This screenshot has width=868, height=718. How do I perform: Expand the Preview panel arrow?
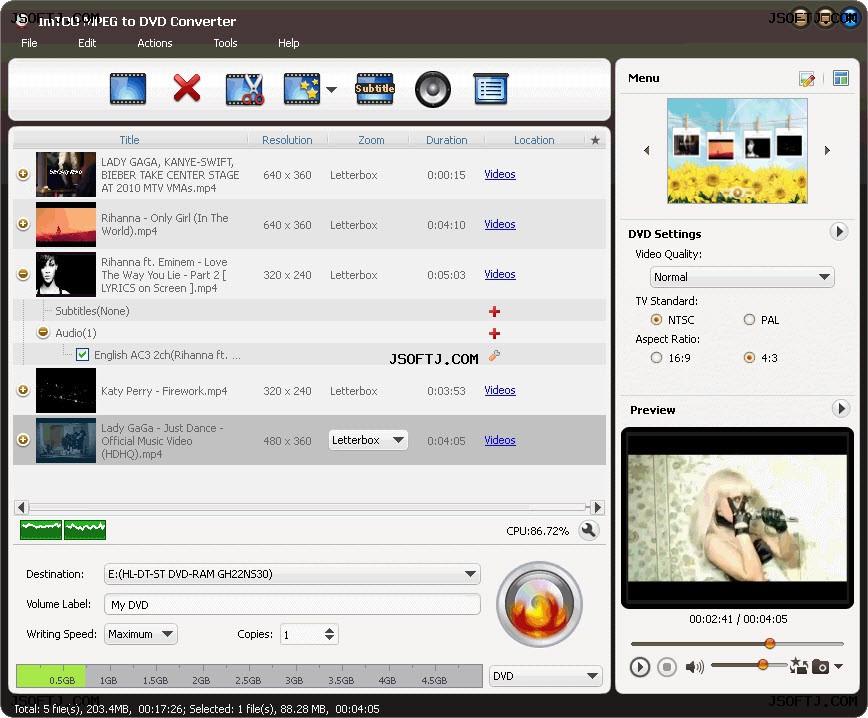(x=841, y=409)
